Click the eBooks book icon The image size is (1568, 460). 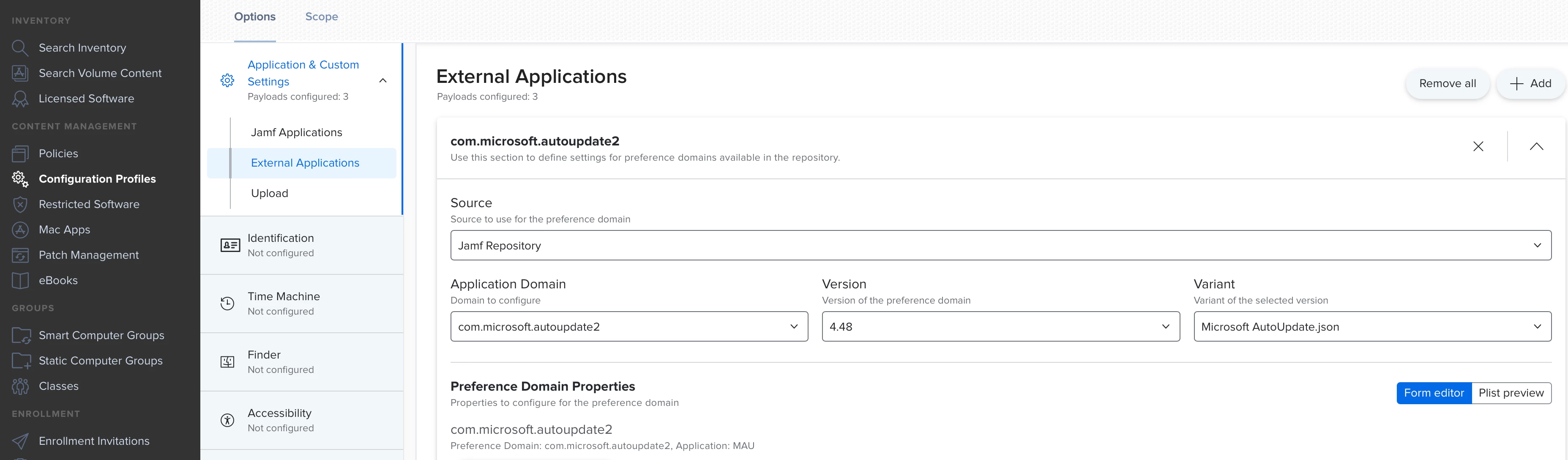(20, 280)
